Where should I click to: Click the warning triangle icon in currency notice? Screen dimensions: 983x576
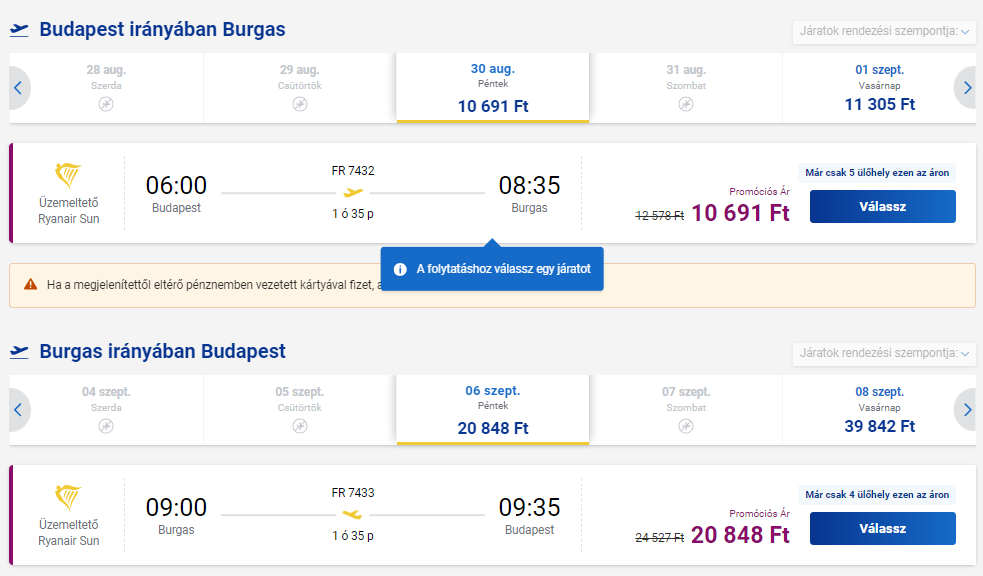click(30, 285)
